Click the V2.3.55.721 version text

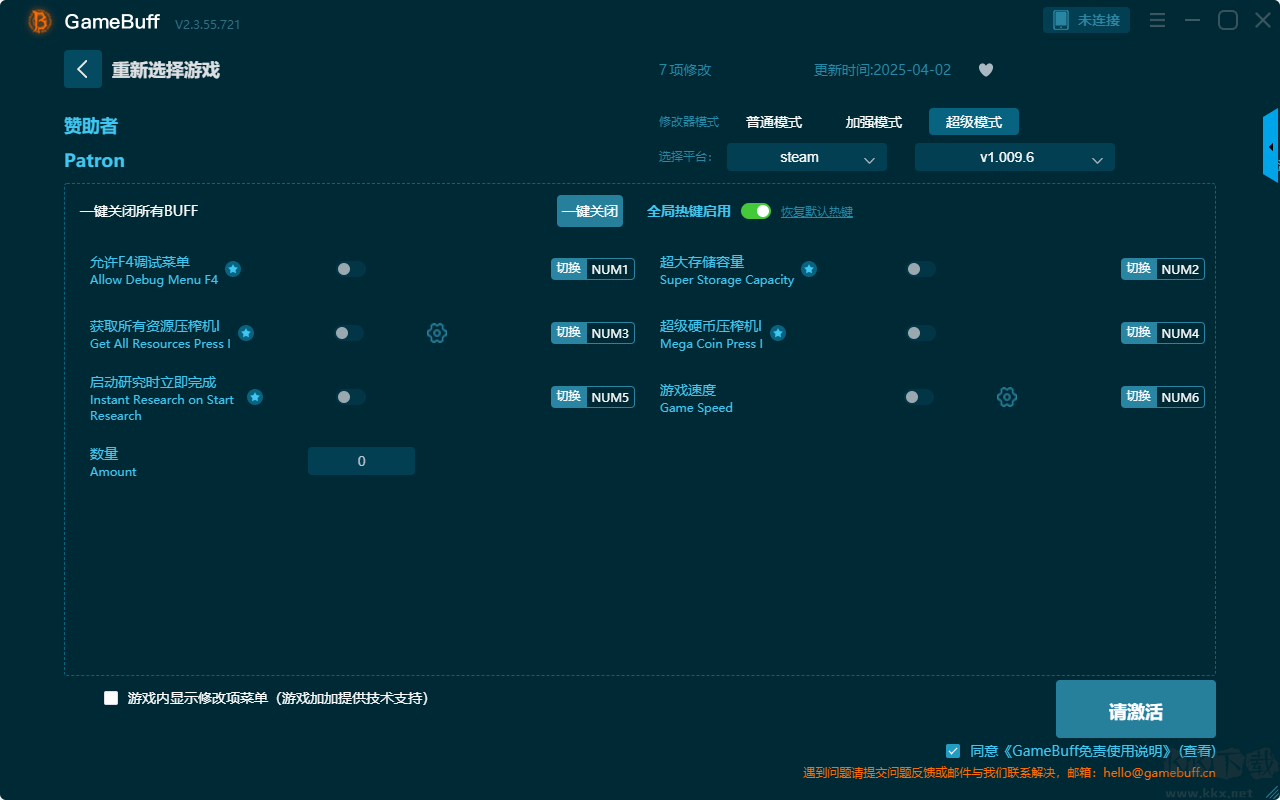[x=207, y=24]
